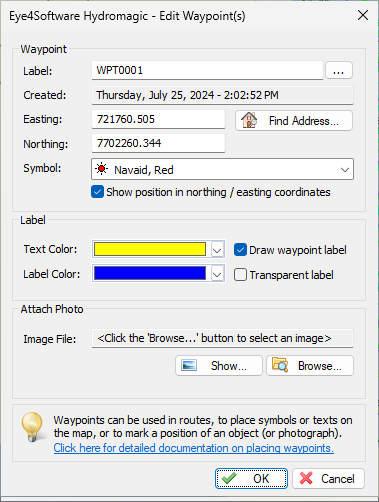Click the Label field containing WPT0001
379x502 pixels.
point(207,70)
